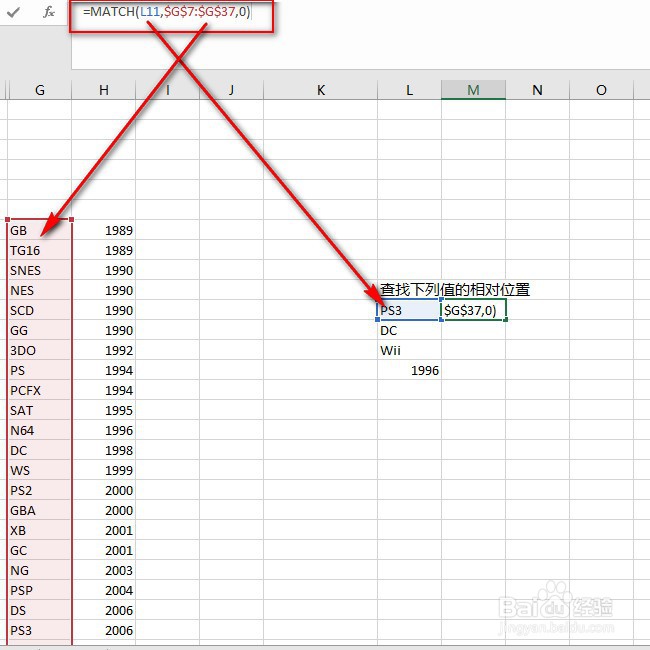Select the 2004 cell next to PSP
This screenshot has height=650, width=650.
[x=104, y=590]
